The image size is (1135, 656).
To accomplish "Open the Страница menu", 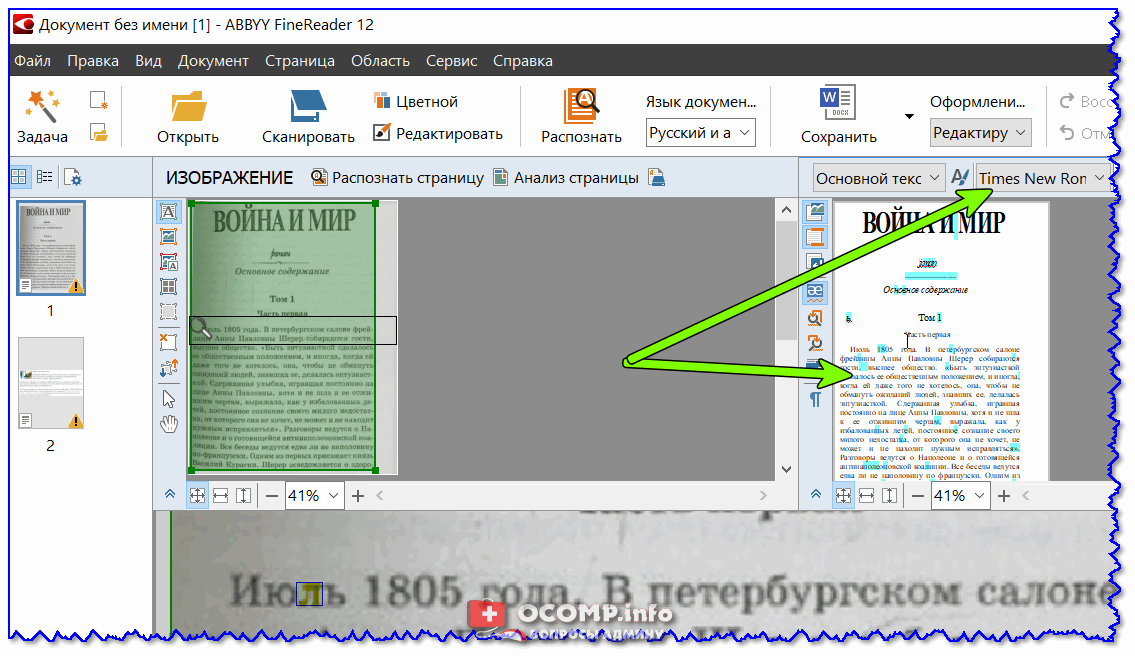I will click(300, 61).
